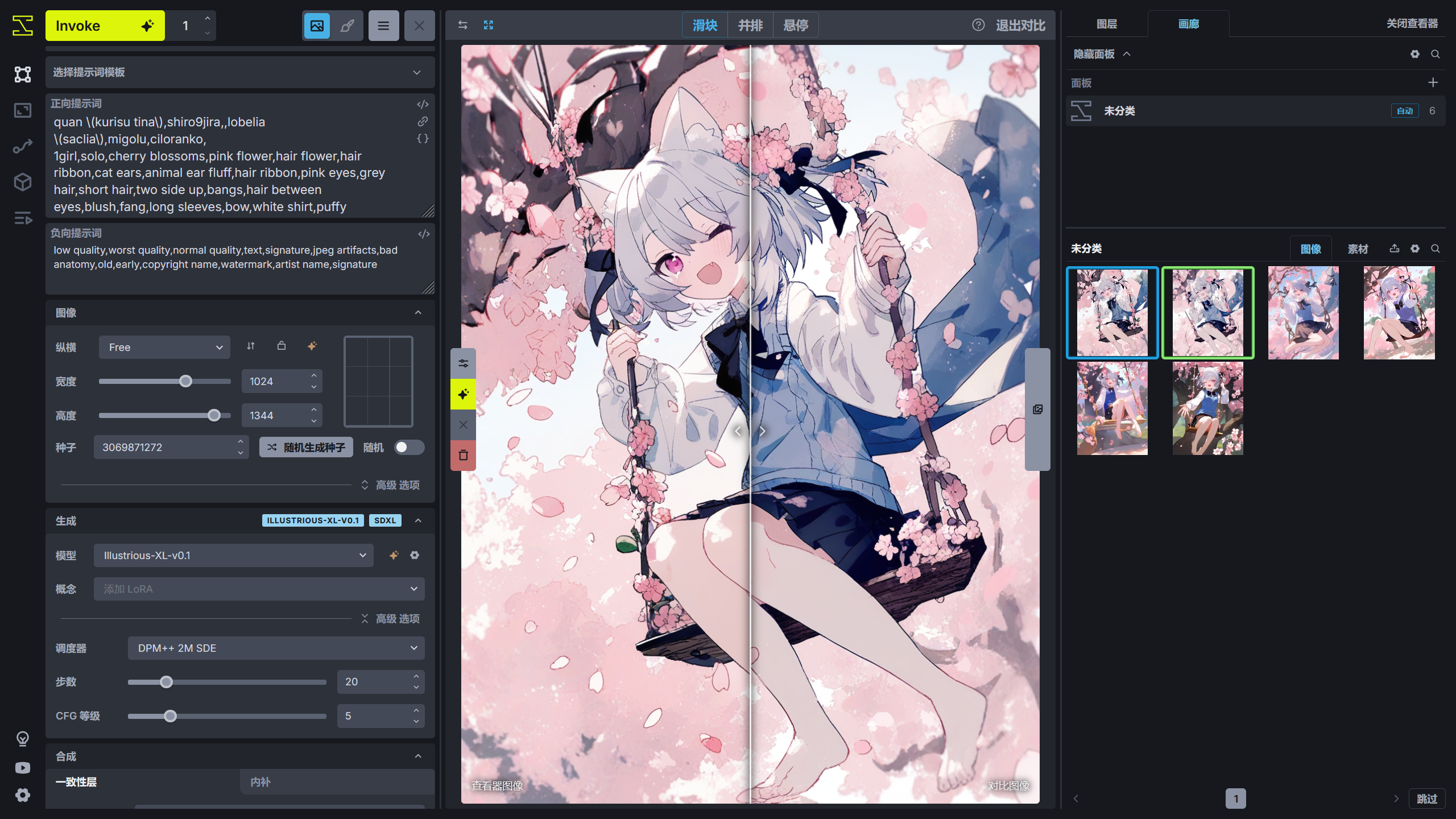Click the add new board plus icon
Image resolution: width=1456 pixels, height=819 pixels.
[1433, 83]
